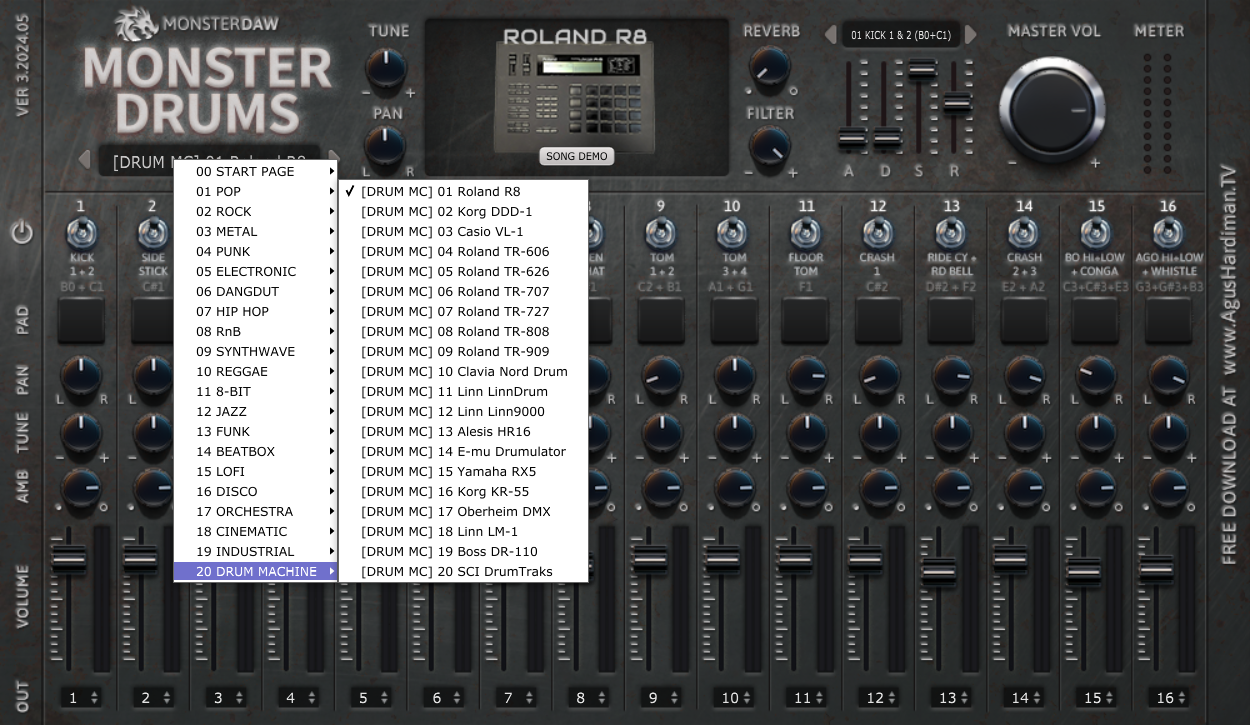Click the FILTER knob
Viewport: 1250px width, 725px height.
(x=769, y=148)
